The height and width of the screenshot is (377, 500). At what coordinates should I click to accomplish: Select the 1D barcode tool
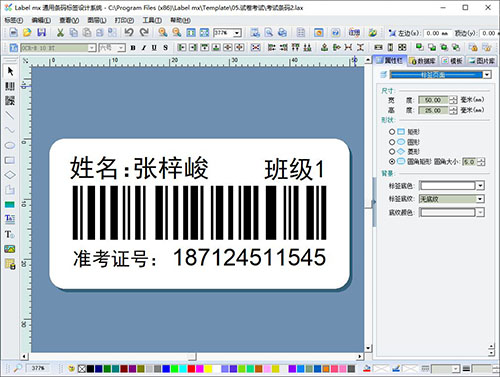pyautogui.click(x=10, y=86)
